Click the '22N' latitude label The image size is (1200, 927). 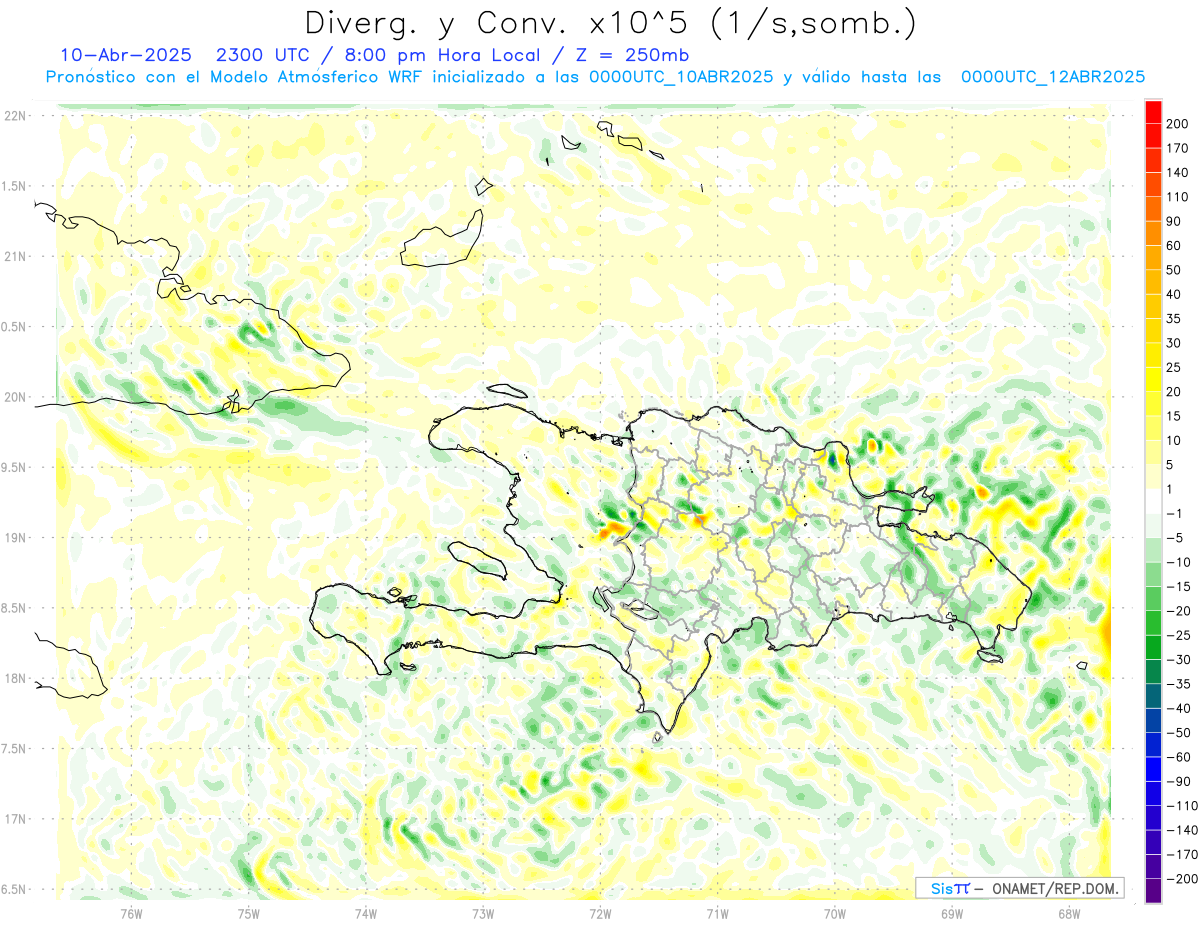pyautogui.click(x=15, y=116)
